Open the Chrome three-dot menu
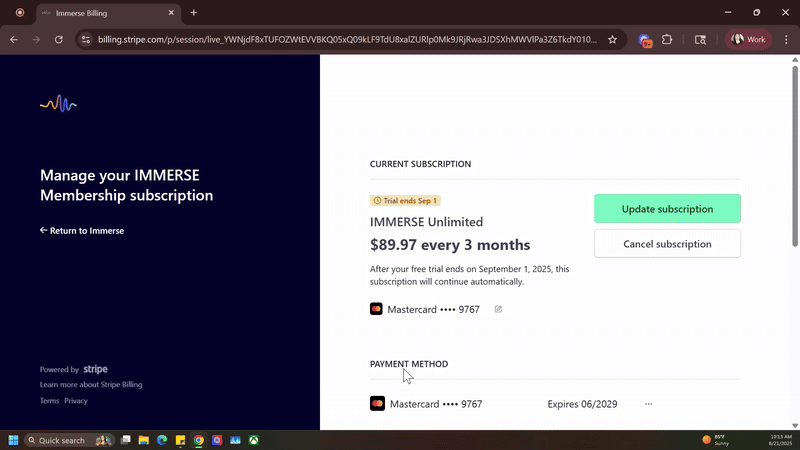The height and width of the screenshot is (450, 800). point(785,40)
